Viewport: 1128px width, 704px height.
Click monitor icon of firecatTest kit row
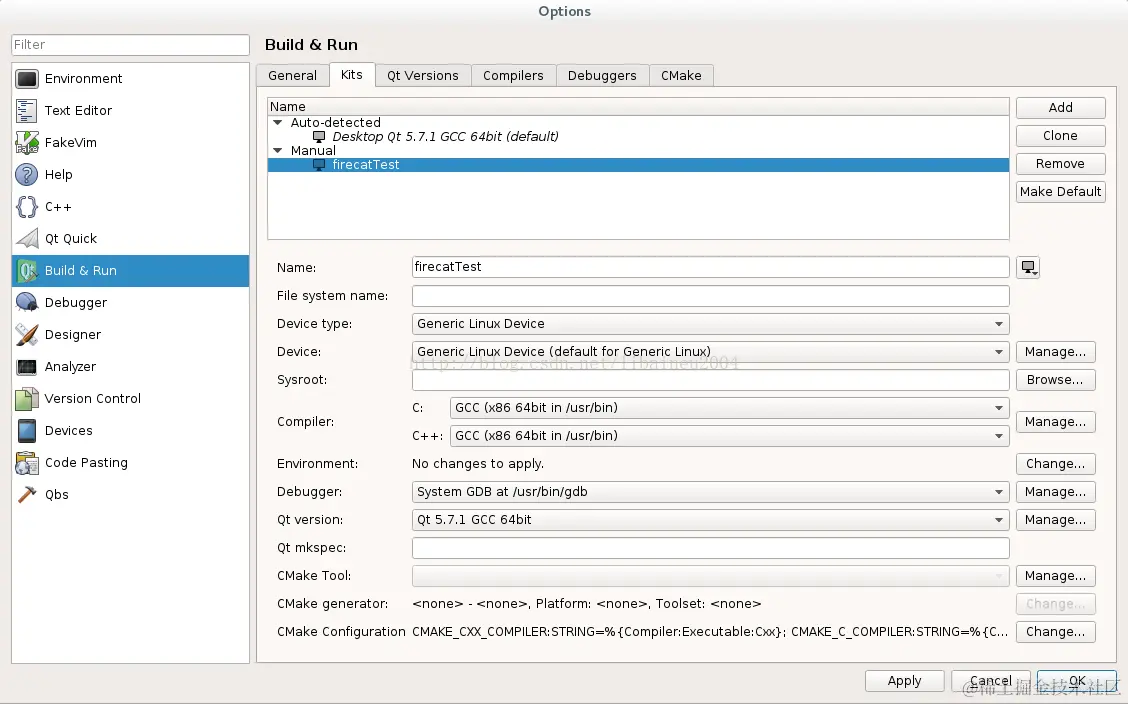point(319,165)
